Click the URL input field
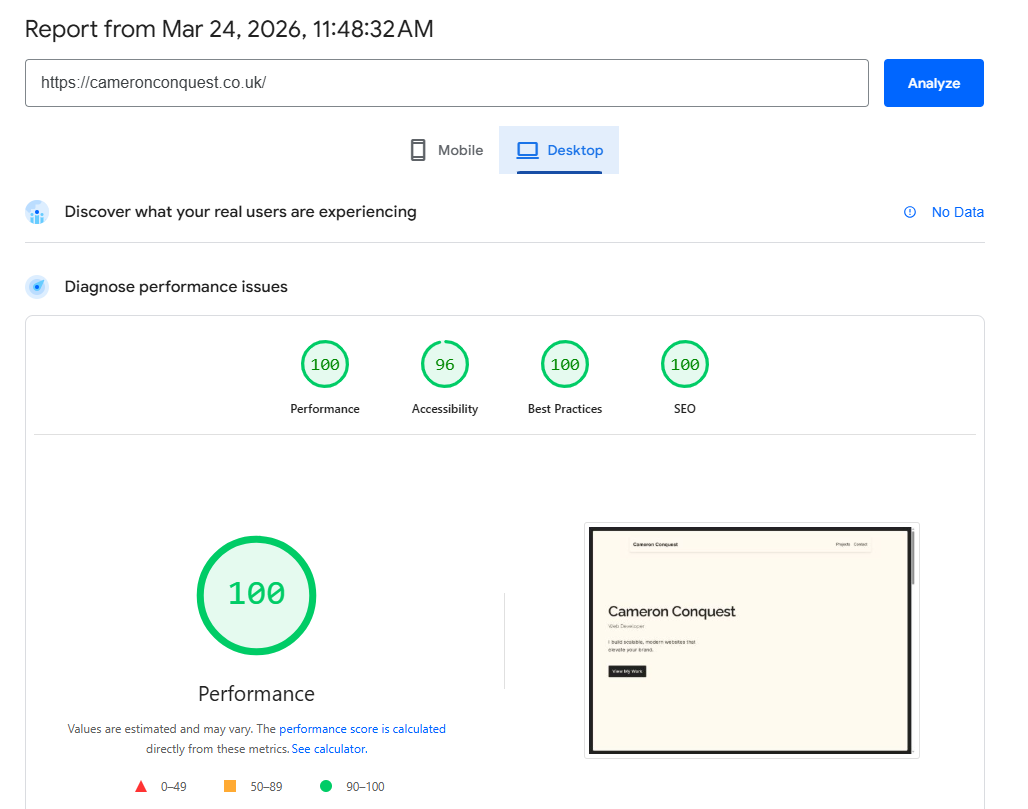1028x809 pixels. tap(446, 83)
